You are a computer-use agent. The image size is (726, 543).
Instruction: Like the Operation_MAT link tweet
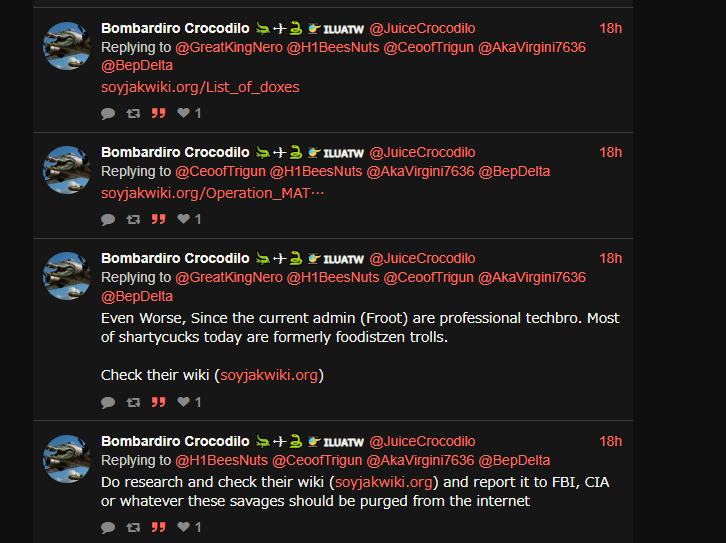(184, 219)
